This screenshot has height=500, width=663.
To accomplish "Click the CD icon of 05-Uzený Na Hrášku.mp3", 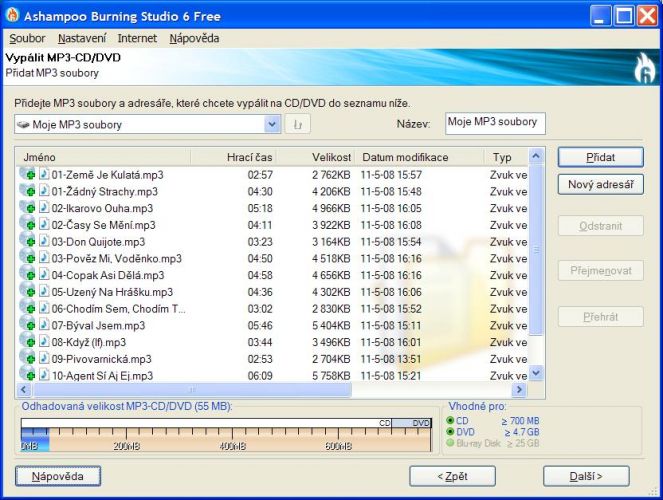I will (x=27, y=291).
